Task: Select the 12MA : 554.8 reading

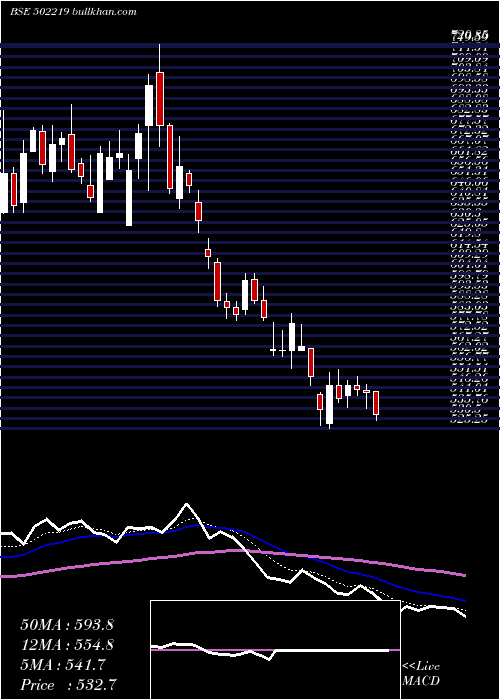Action: 67,645
